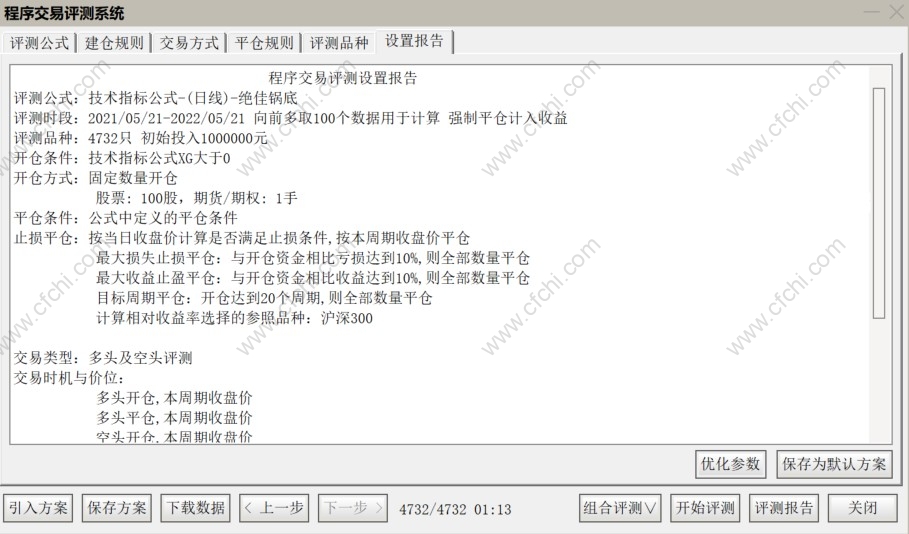Viewport: 909px width, 534px height.
Task: Switch to the 评测公式 tab
Action: (39, 43)
